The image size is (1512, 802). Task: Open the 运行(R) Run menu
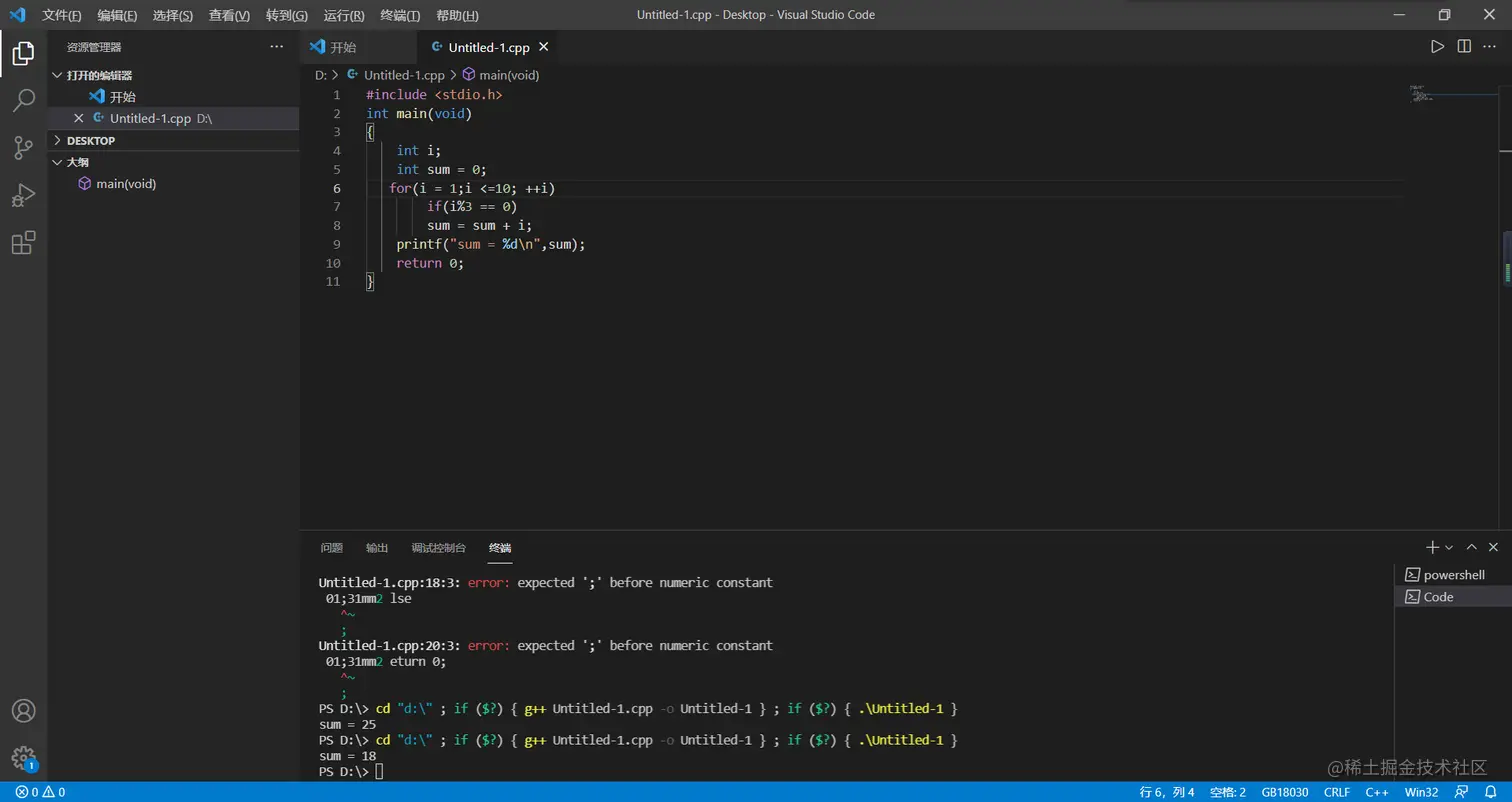(x=344, y=16)
